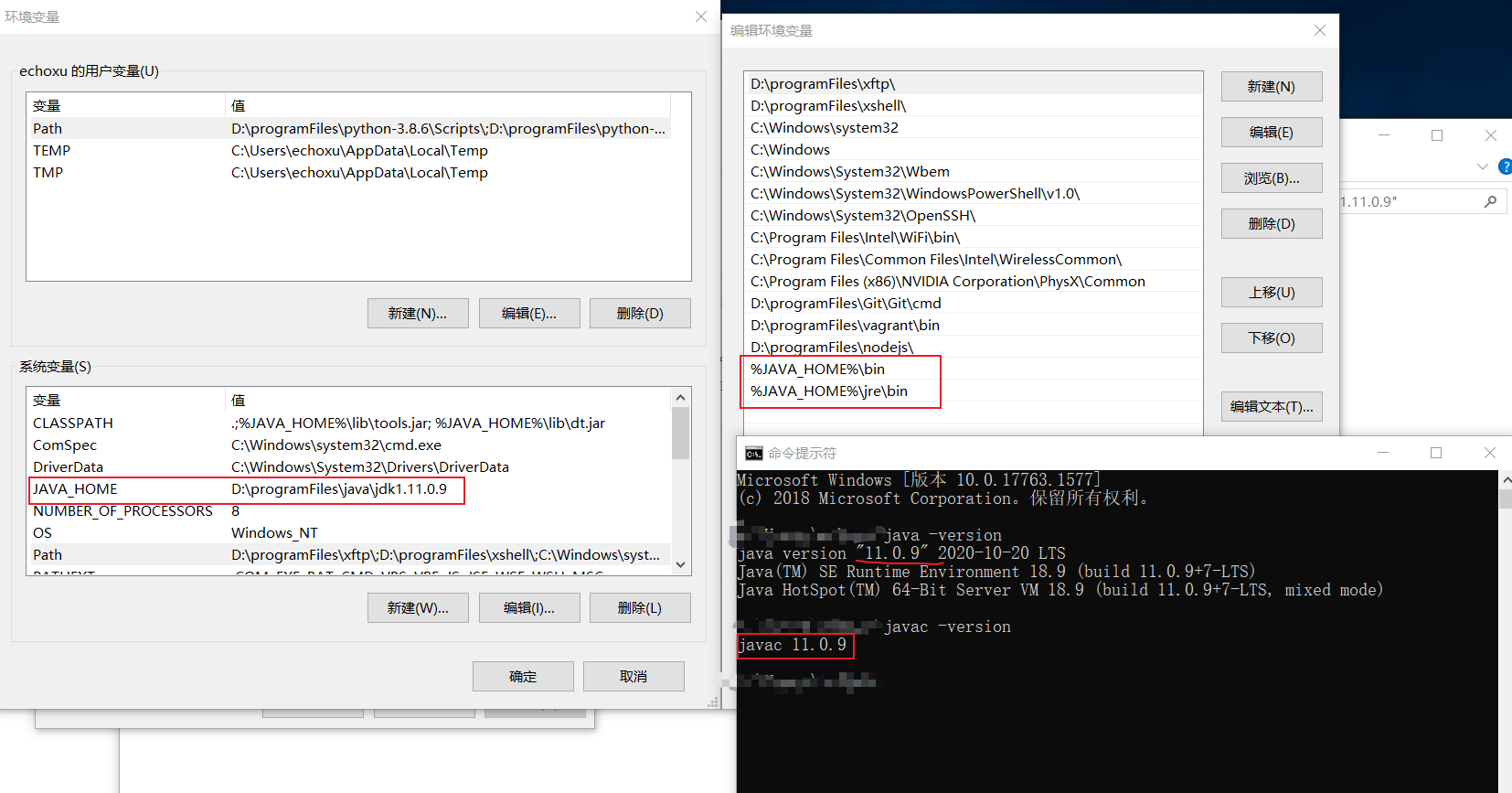Click 删除(D) under user variables
The width and height of the screenshot is (1512, 793).
coord(640,314)
